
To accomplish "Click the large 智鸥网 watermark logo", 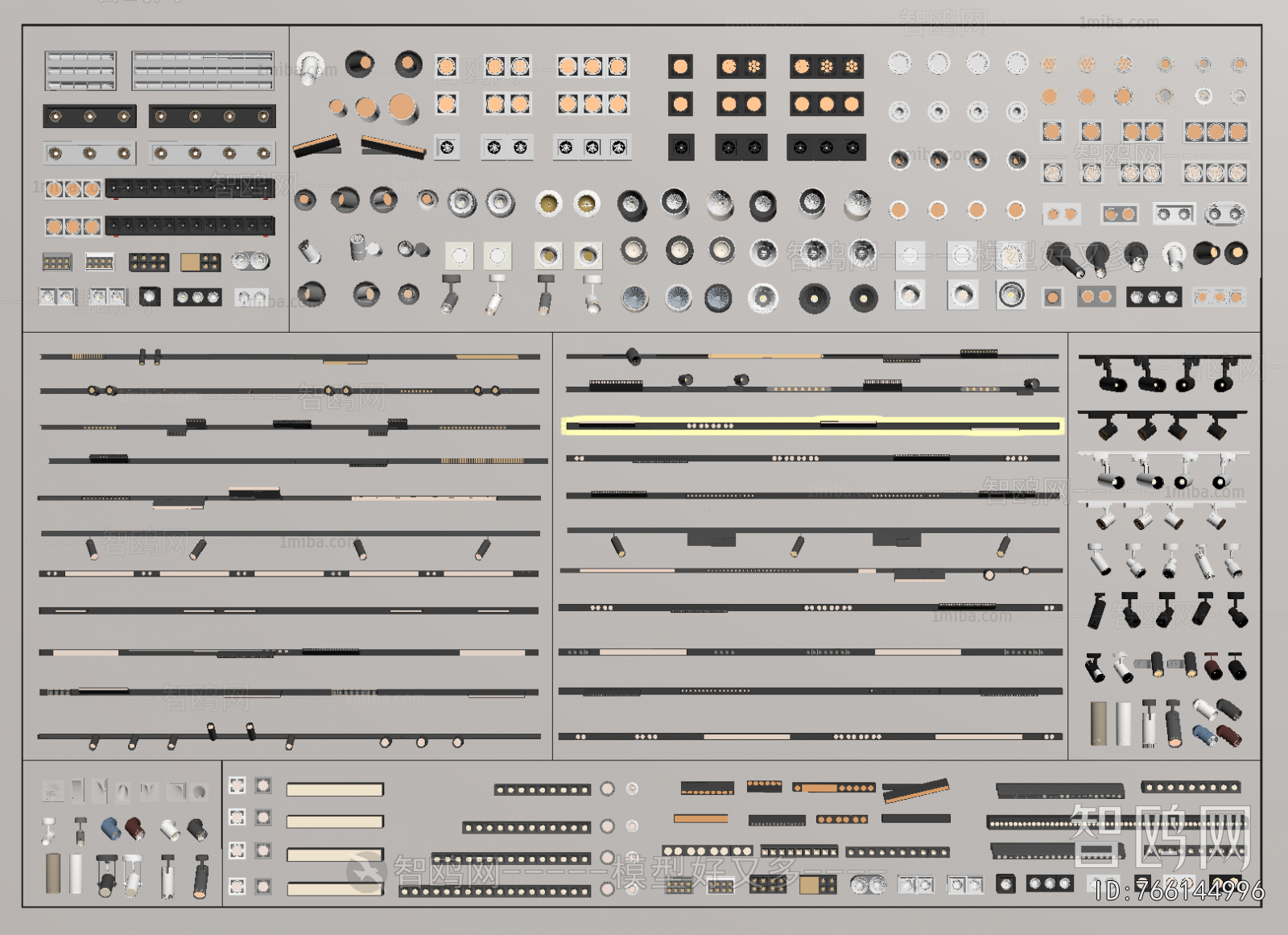I will (1159, 836).
